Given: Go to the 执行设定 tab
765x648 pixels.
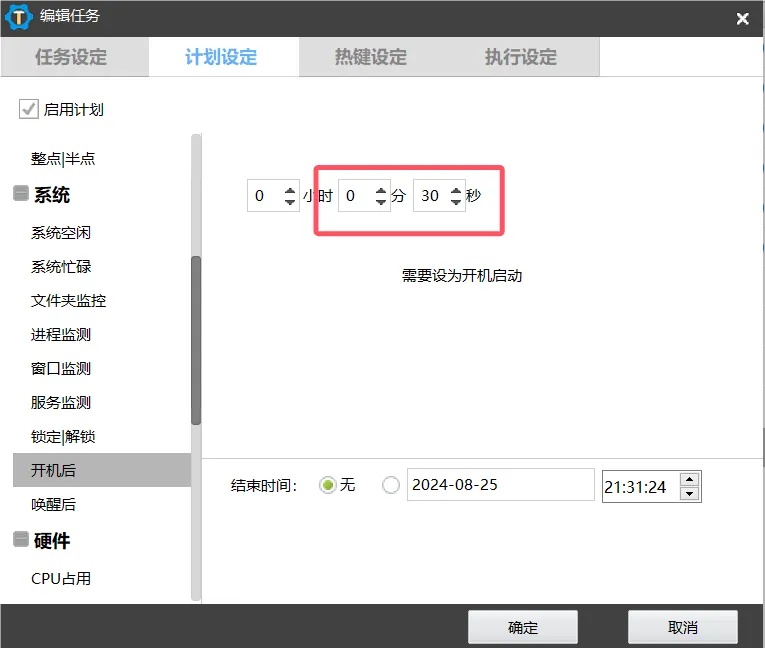Looking at the screenshot, I should pyautogui.click(x=521, y=57).
